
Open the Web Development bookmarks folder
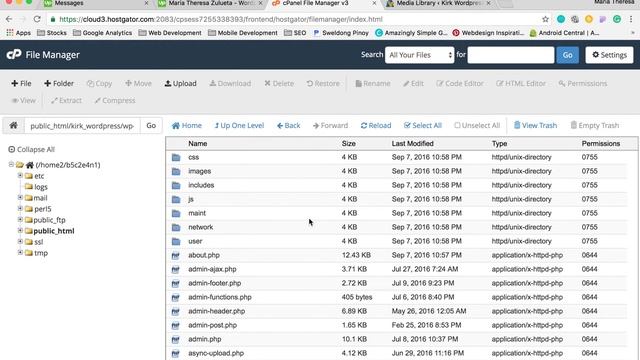pyautogui.click(x=170, y=33)
